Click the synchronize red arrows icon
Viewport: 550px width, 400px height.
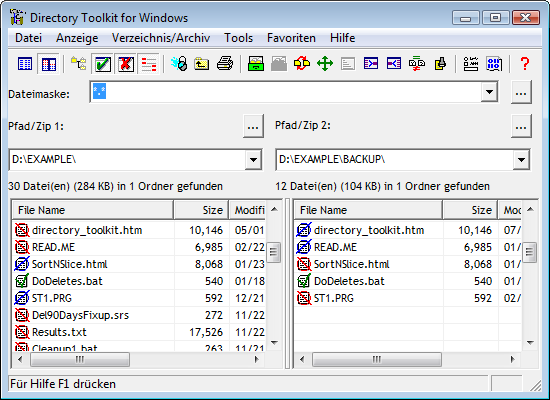(302, 64)
